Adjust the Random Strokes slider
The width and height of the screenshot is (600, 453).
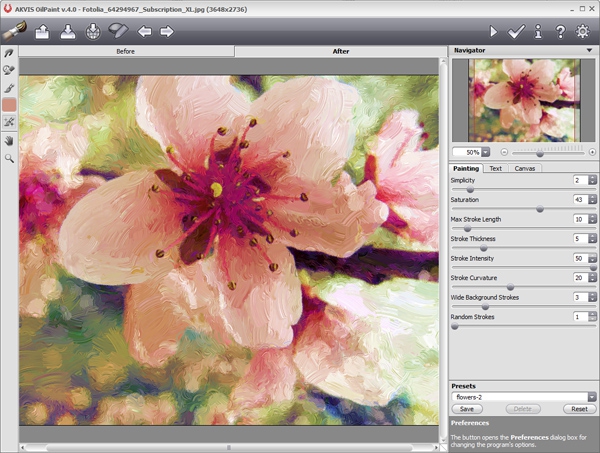[x=455, y=326]
